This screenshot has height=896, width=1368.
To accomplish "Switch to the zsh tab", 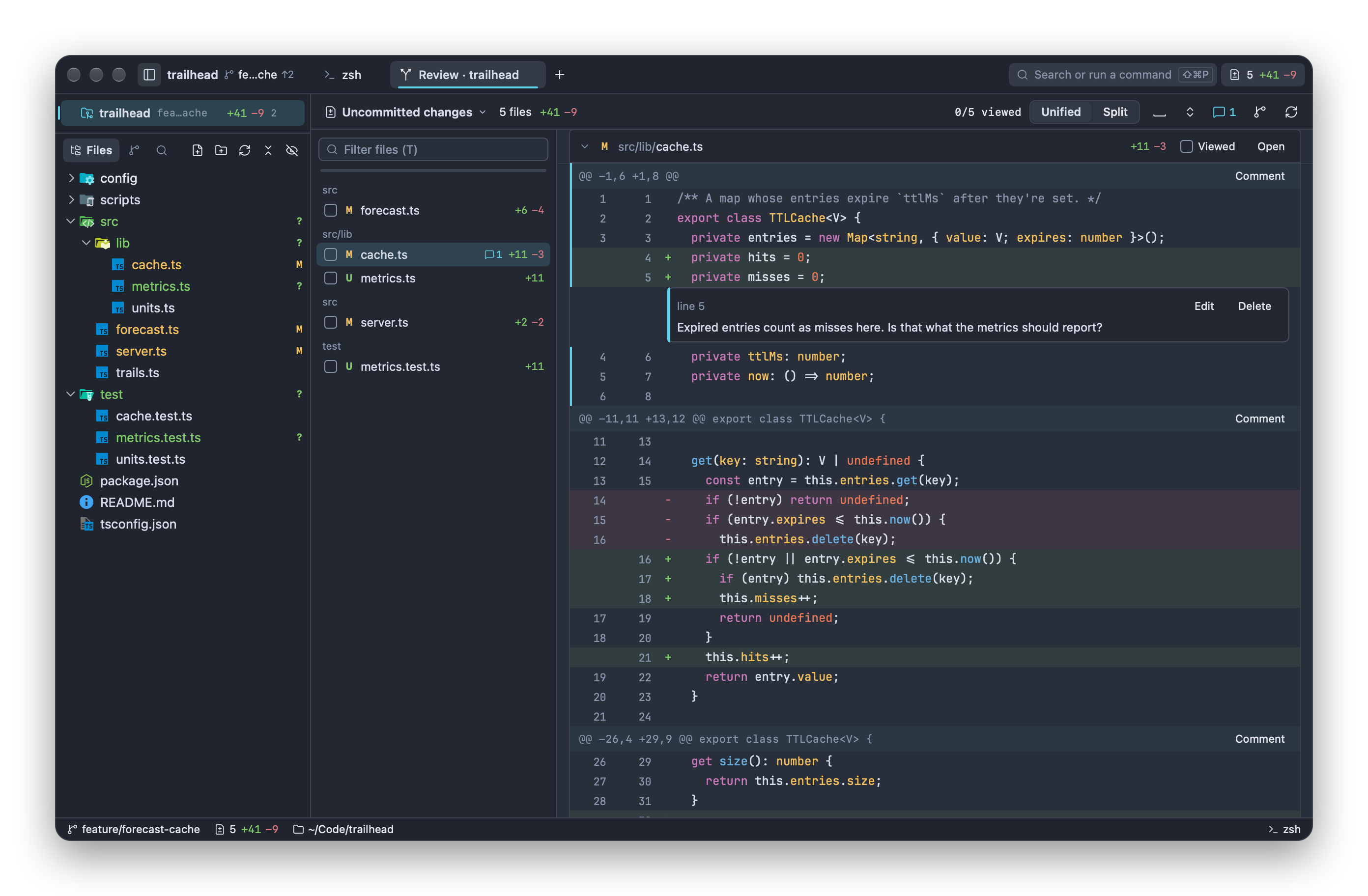I will tap(343, 75).
